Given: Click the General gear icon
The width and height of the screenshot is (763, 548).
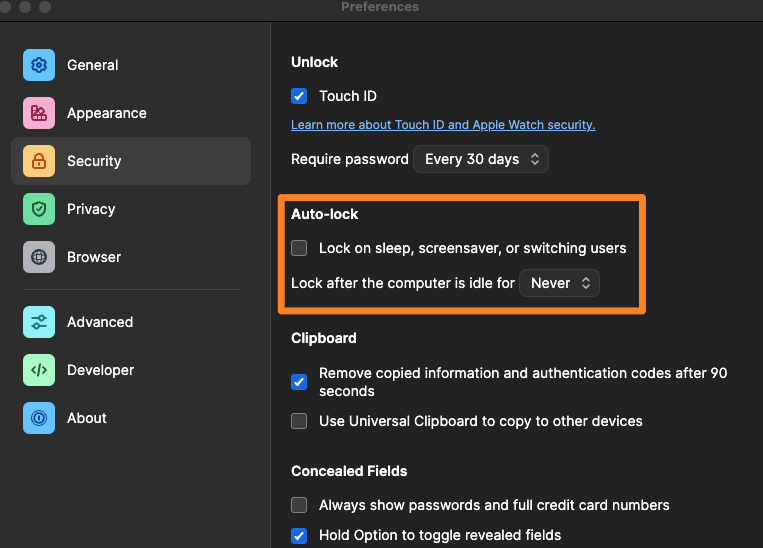Looking at the screenshot, I should [x=39, y=65].
